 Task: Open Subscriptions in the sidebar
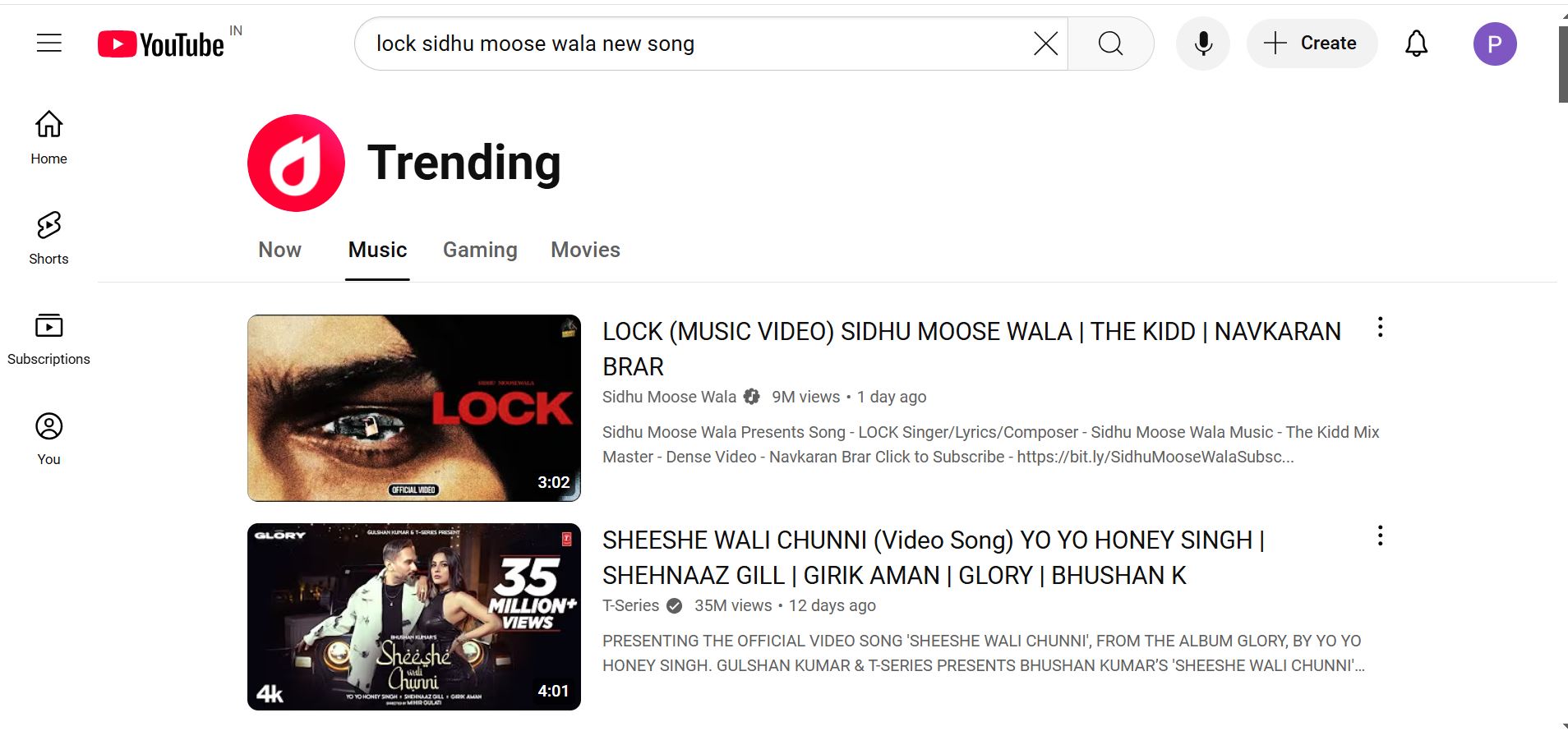[48, 338]
